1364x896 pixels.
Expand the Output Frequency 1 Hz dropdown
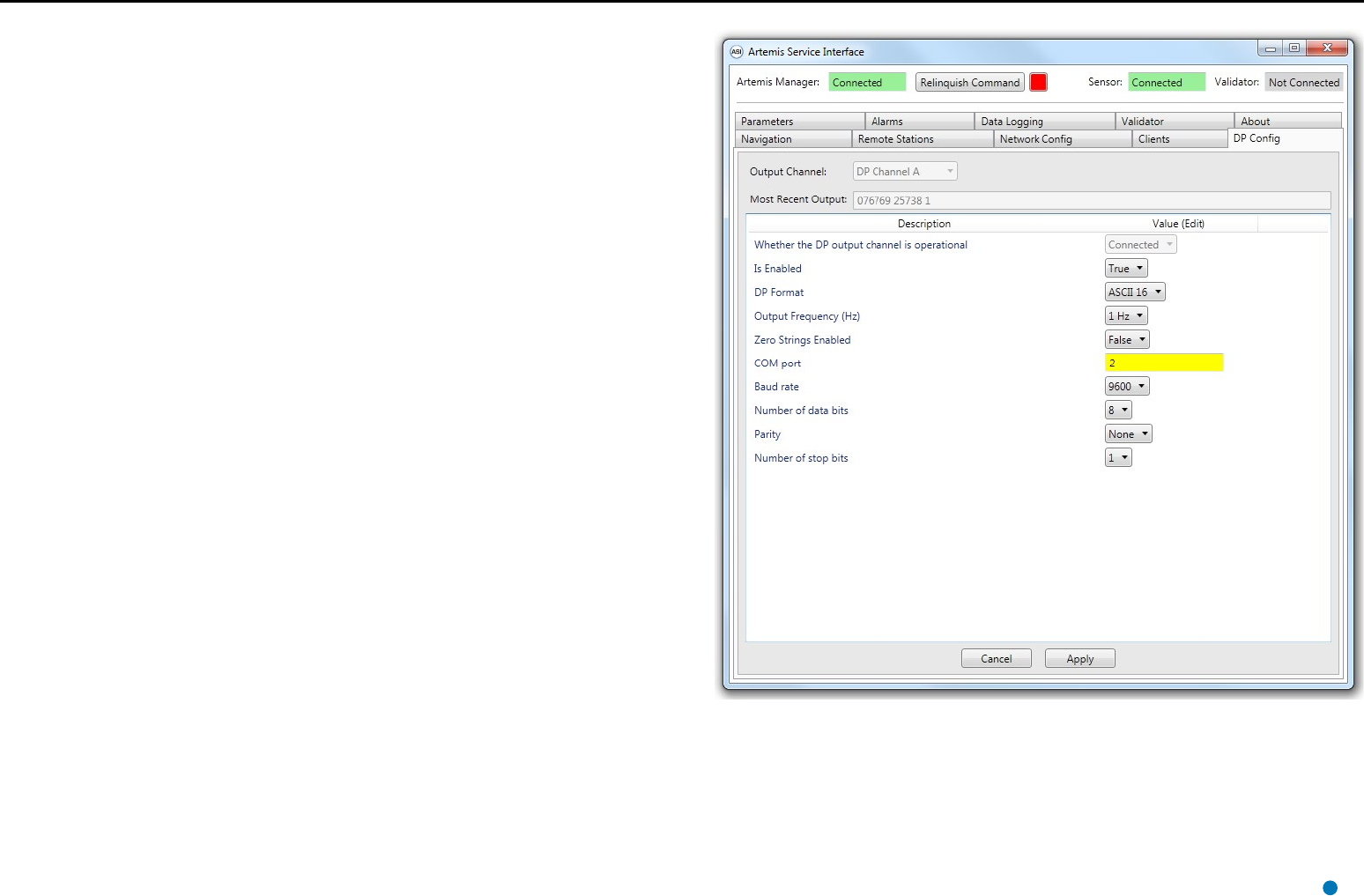click(1126, 316)
